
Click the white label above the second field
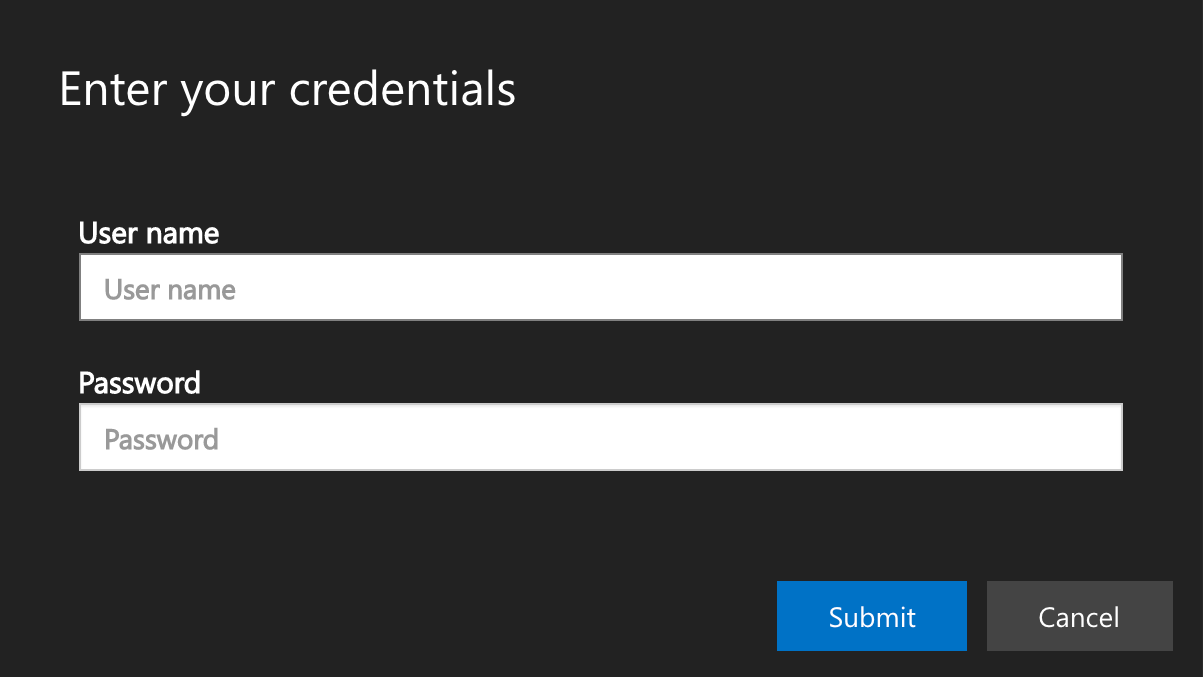tap(140, 383)
